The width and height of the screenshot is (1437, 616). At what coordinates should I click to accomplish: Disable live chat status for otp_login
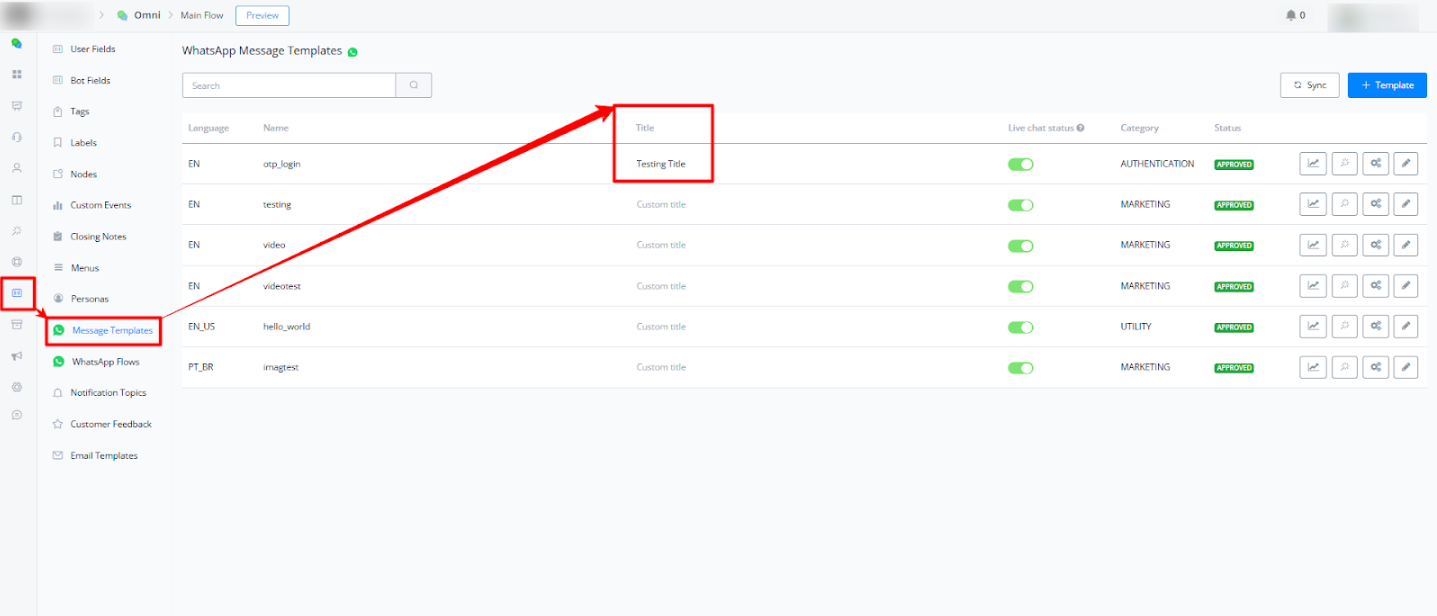tap(1020, 164)
